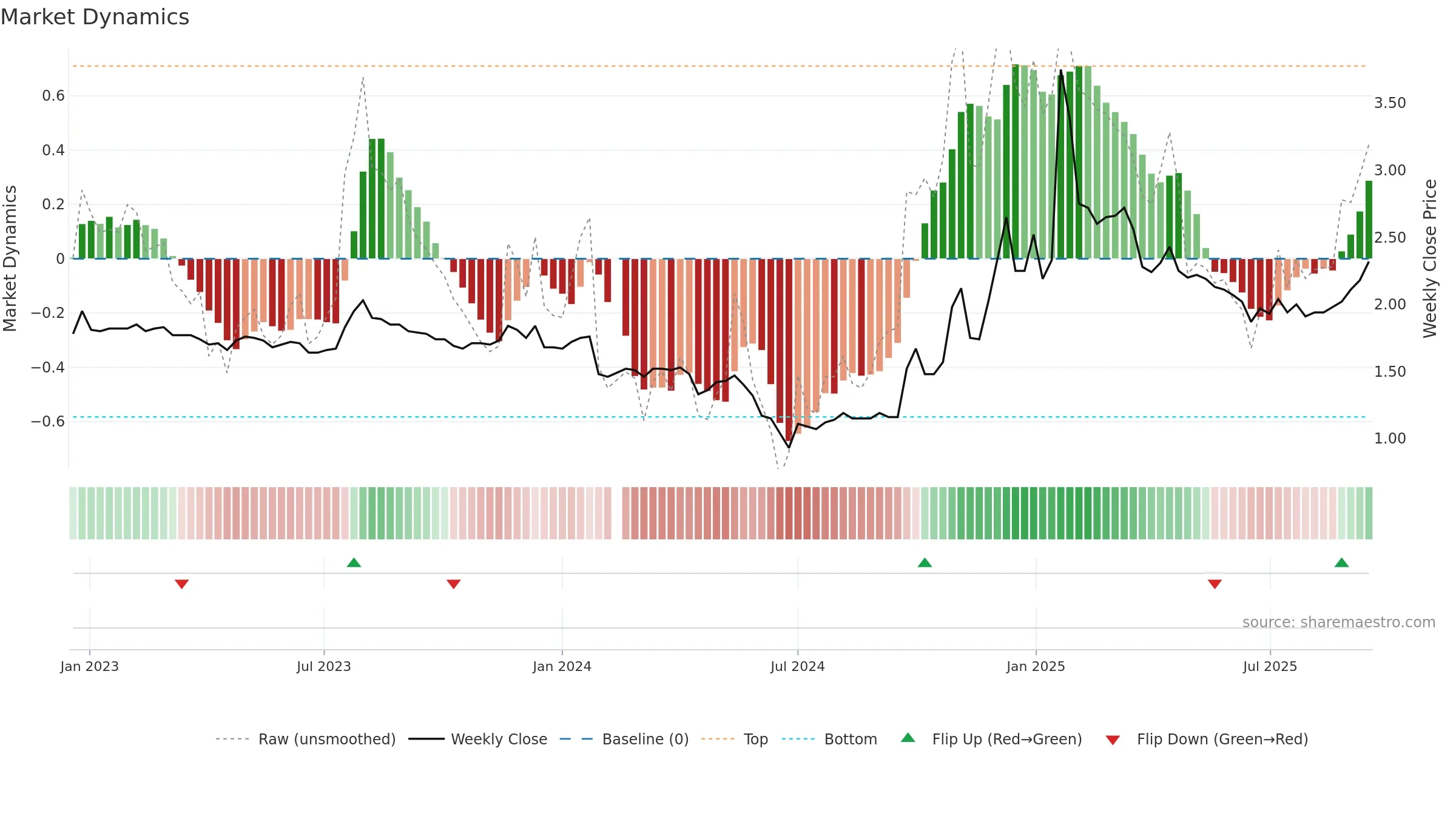Select the Flip Up marker in autumn 2024
The image size is (1456, 819).
pyautogui.click(x=925, y=562)
